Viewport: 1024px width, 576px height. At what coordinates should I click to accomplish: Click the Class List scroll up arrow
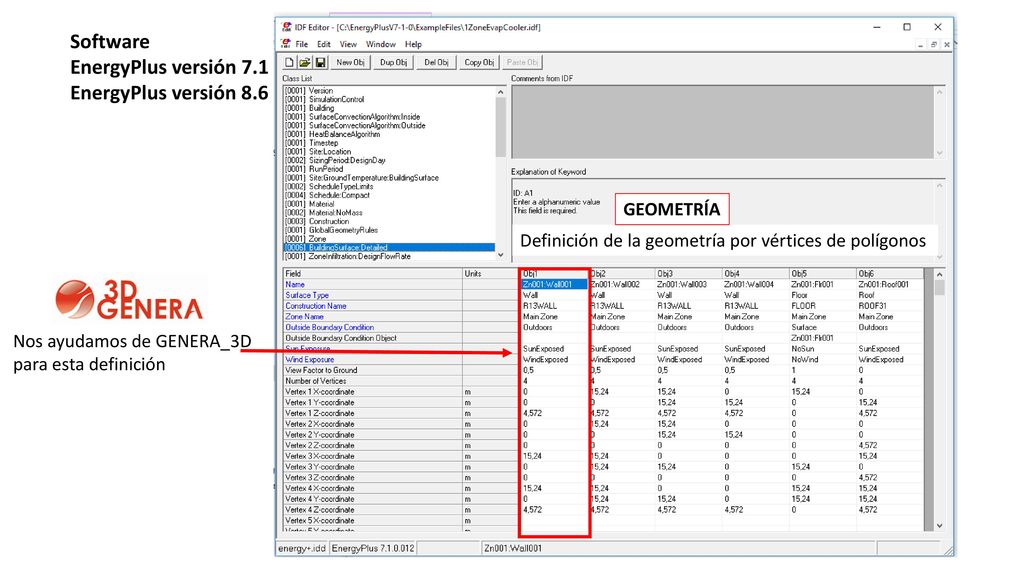(501, 92)
